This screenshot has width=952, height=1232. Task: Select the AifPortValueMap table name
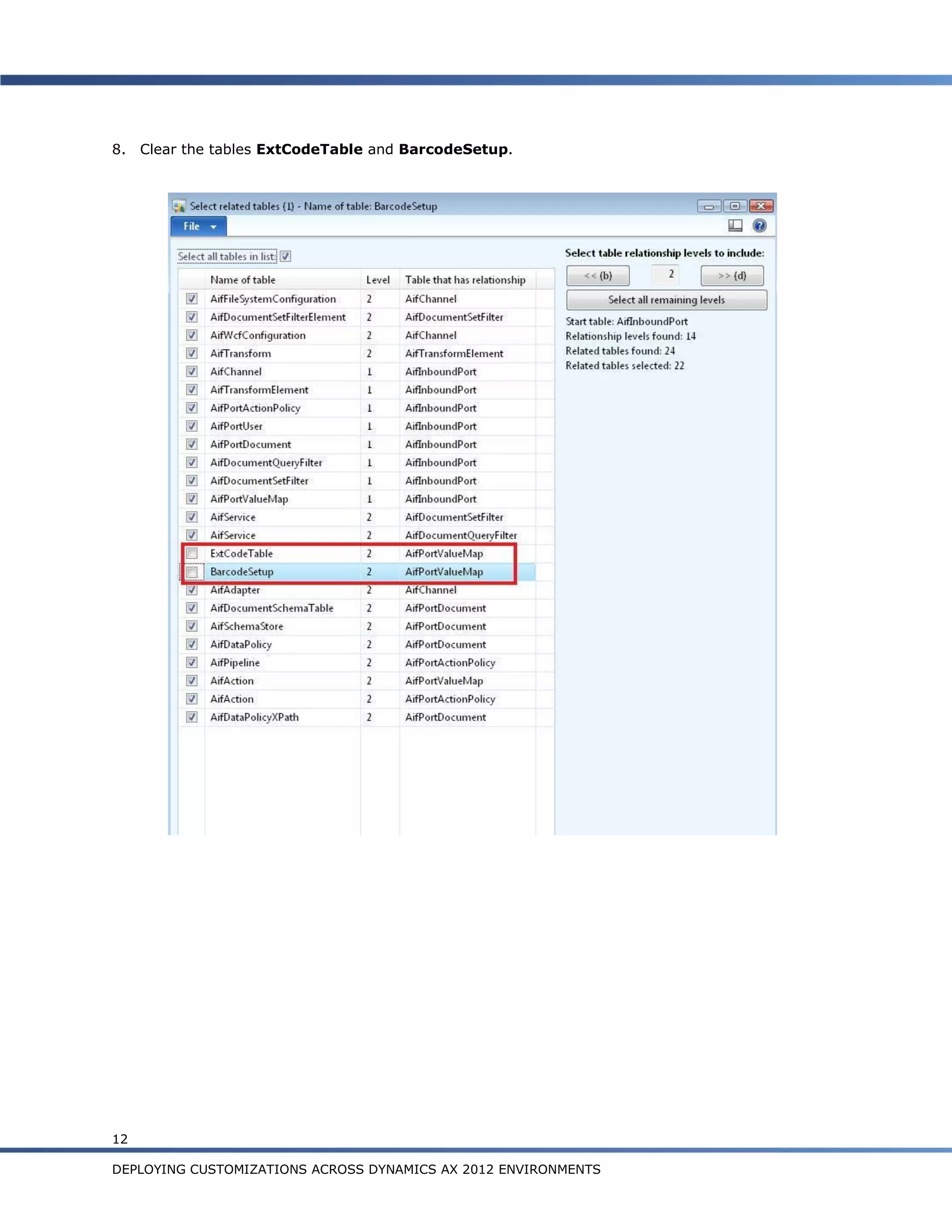249,499
